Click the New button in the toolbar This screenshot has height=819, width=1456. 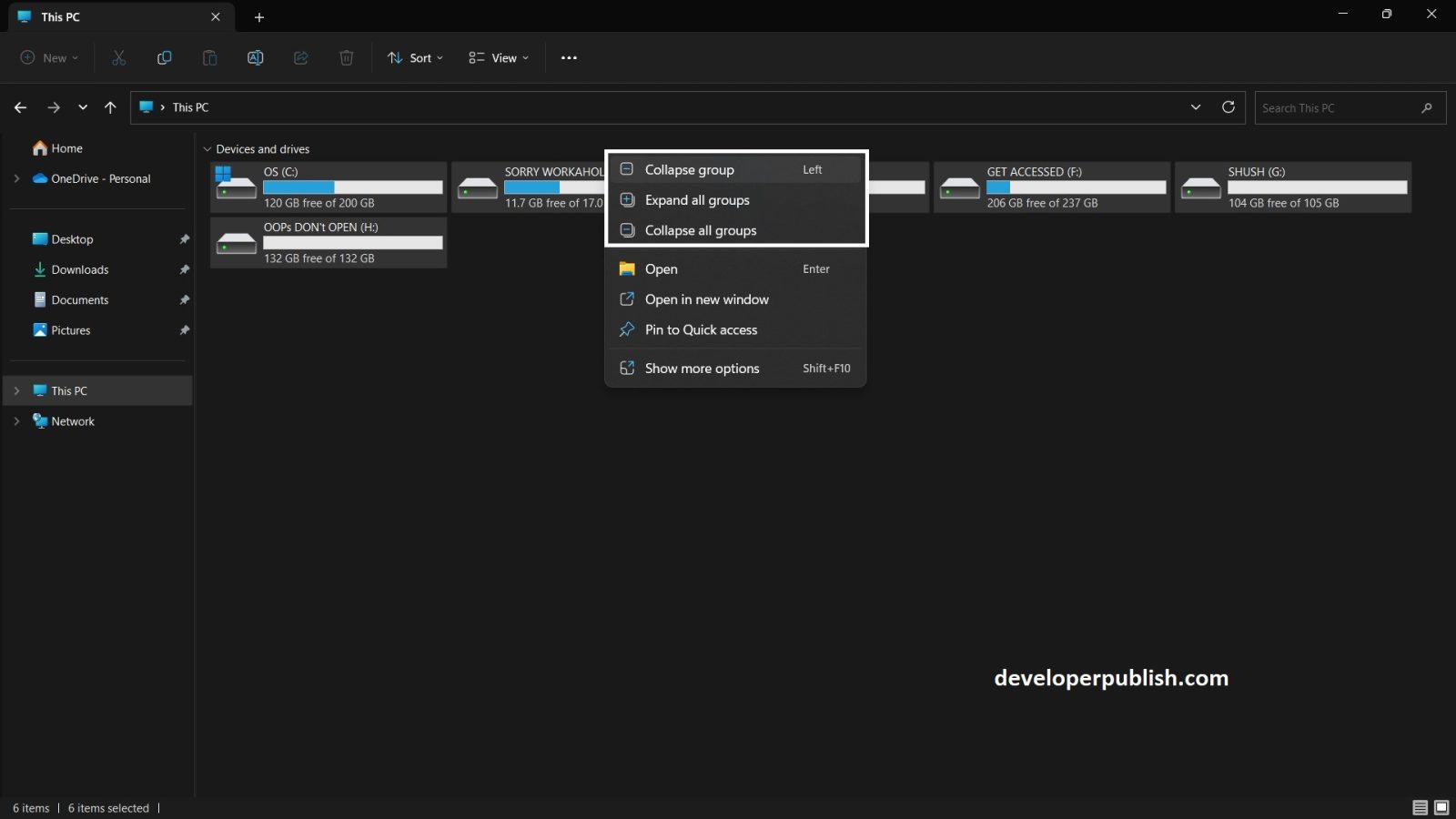(48, 57)
